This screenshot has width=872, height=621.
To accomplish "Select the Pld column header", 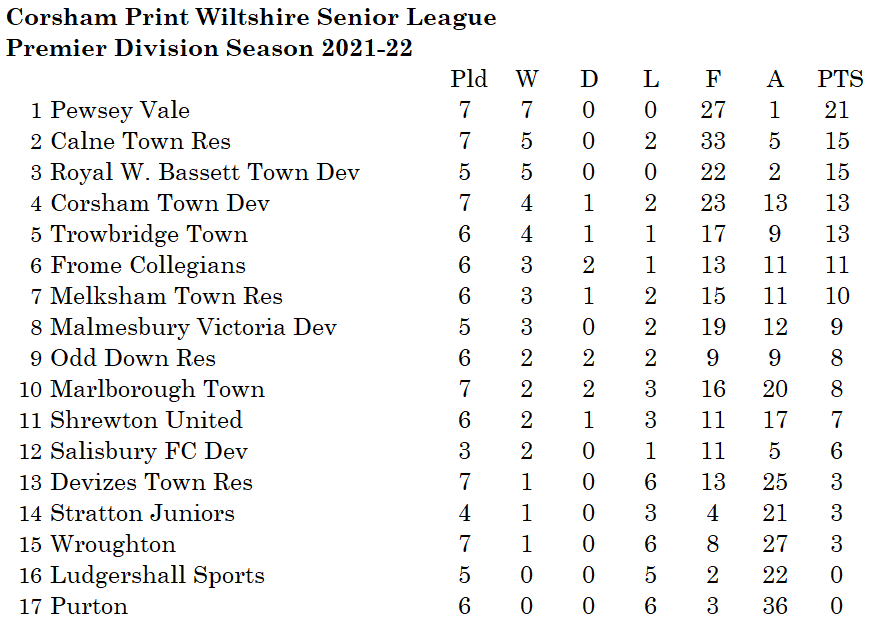I will tap(469, 80).
